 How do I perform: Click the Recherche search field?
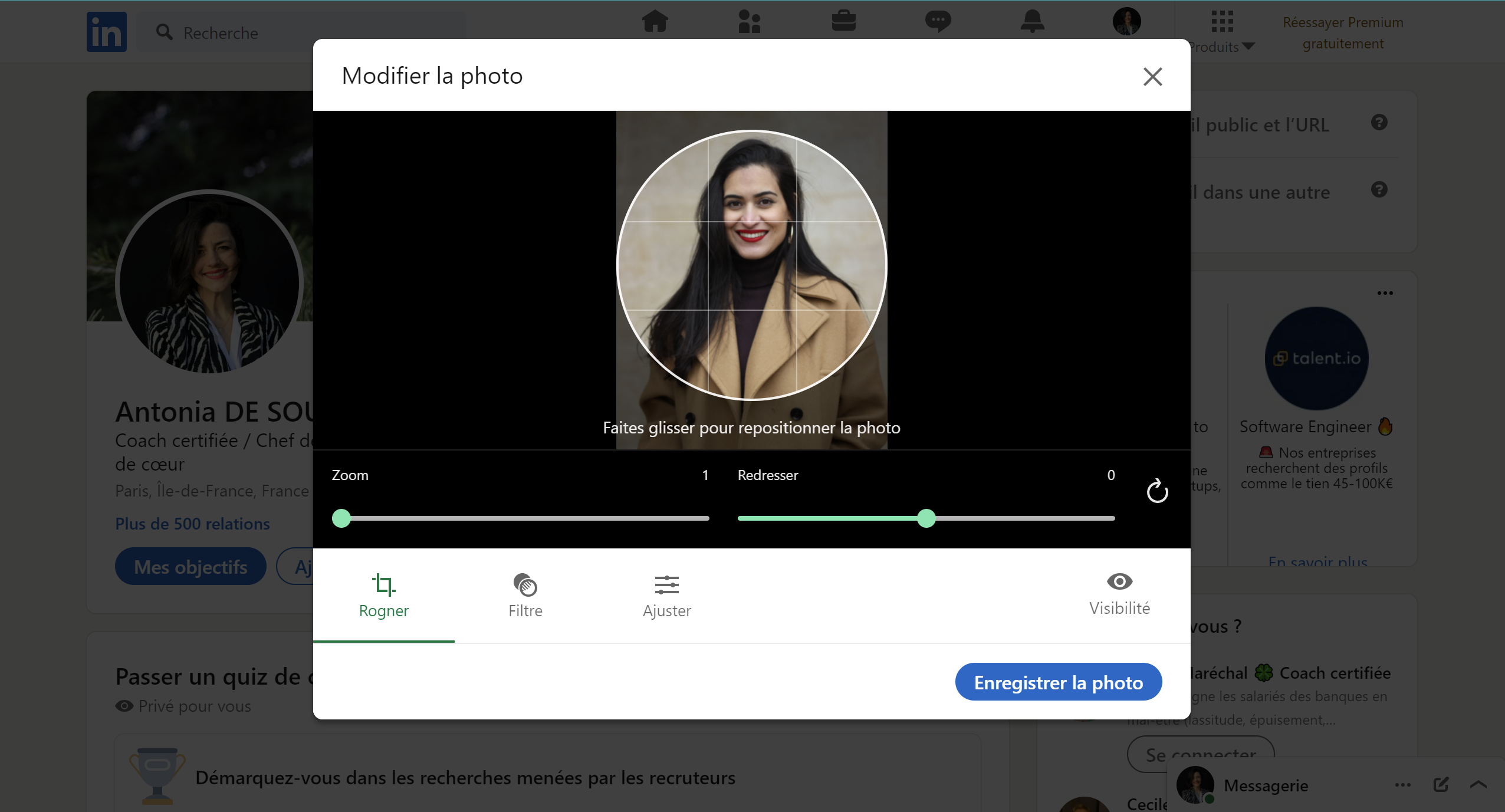click(x=301, y=32)
